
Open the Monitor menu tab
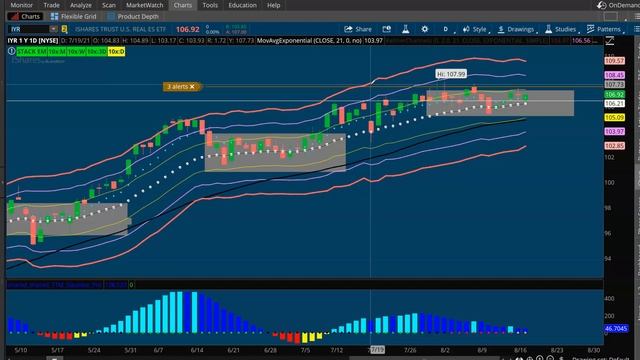pos(21,5)
